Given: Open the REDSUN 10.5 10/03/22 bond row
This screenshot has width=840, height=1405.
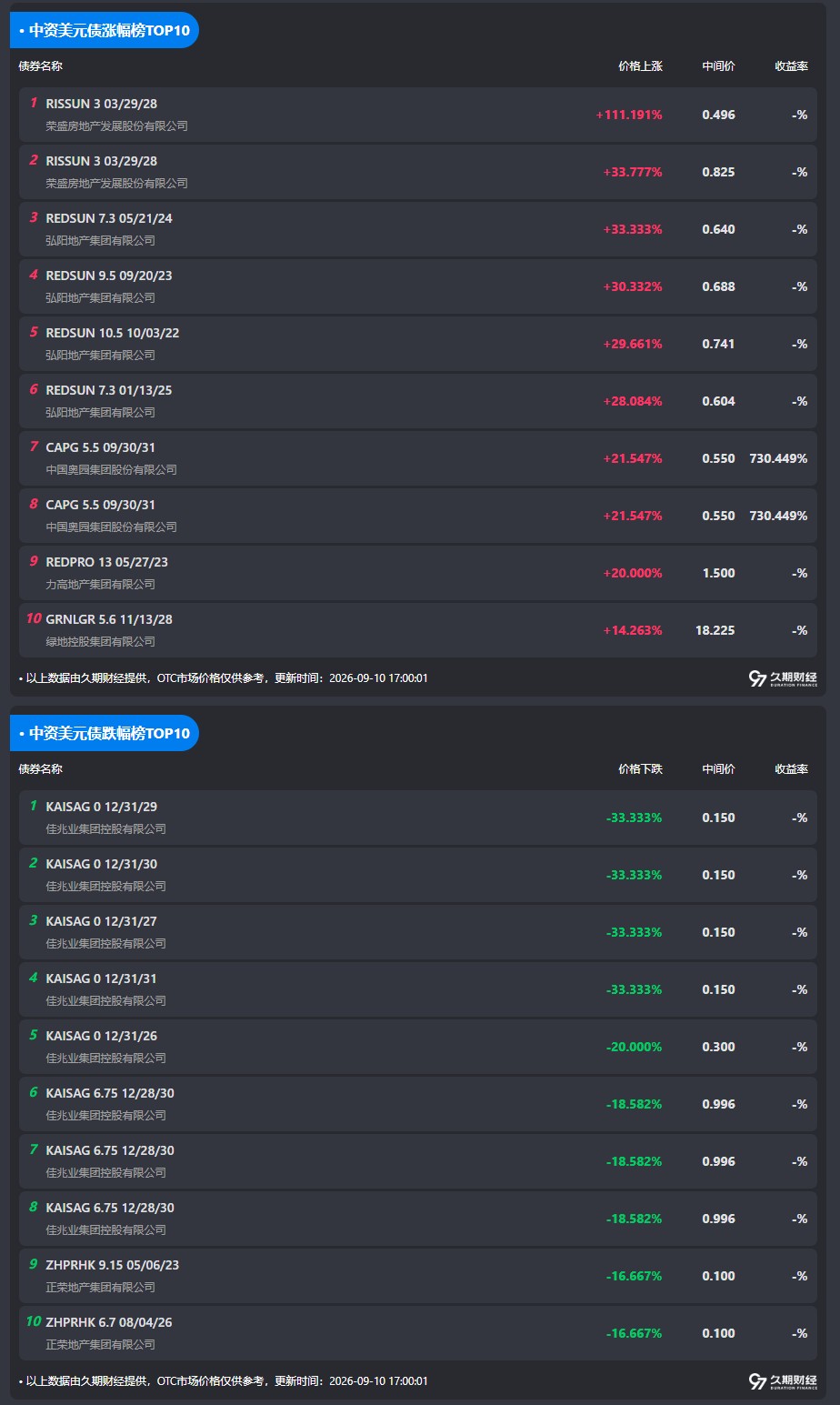Looking at the screenshot, I should click(418, 344).
